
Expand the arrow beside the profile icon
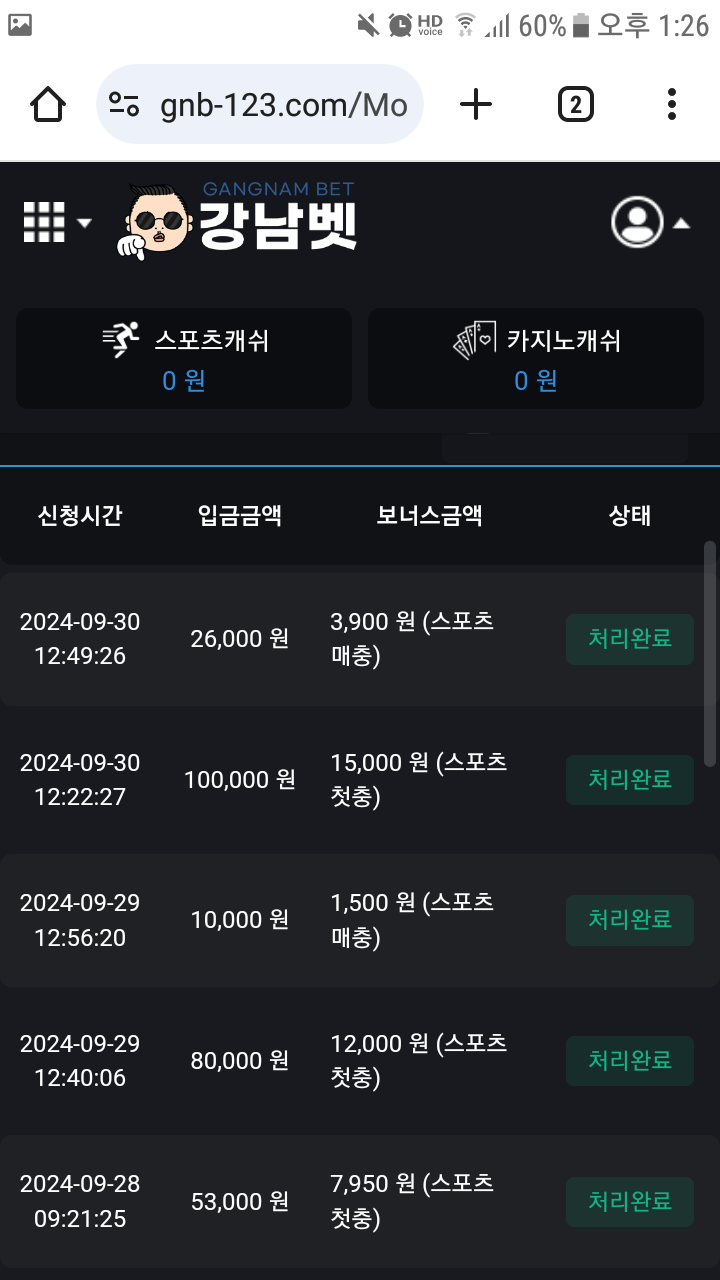pos(681,223)
